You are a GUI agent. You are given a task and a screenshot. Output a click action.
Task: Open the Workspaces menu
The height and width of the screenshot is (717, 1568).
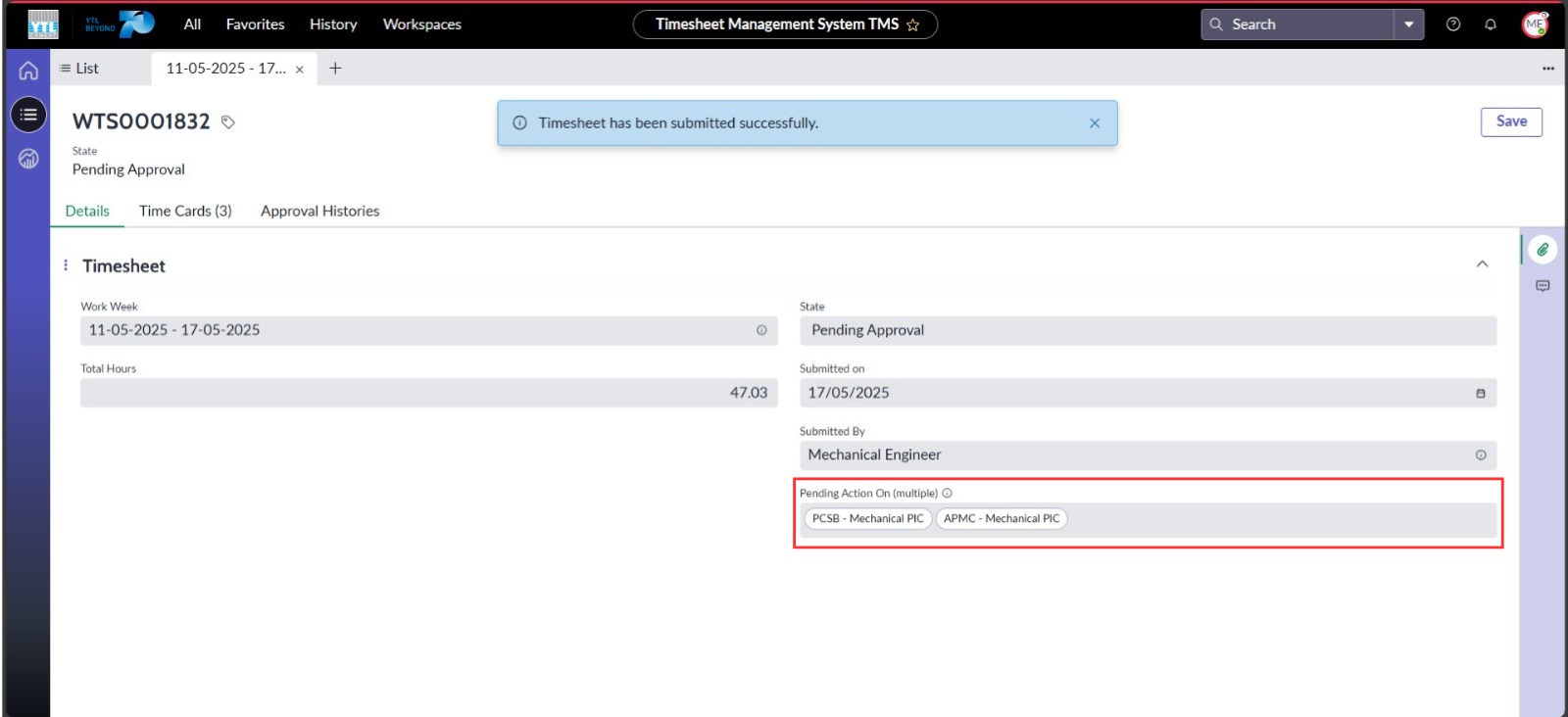[x=421, y=24]
